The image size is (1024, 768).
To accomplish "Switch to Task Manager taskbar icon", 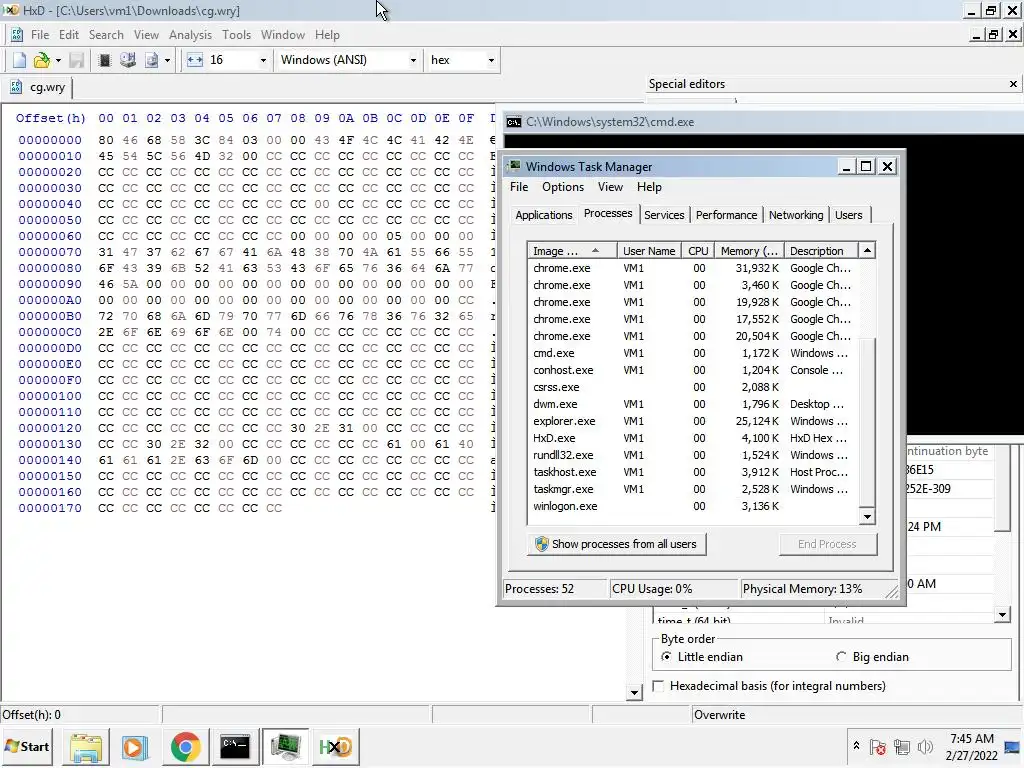I will [x=285, y=746].
